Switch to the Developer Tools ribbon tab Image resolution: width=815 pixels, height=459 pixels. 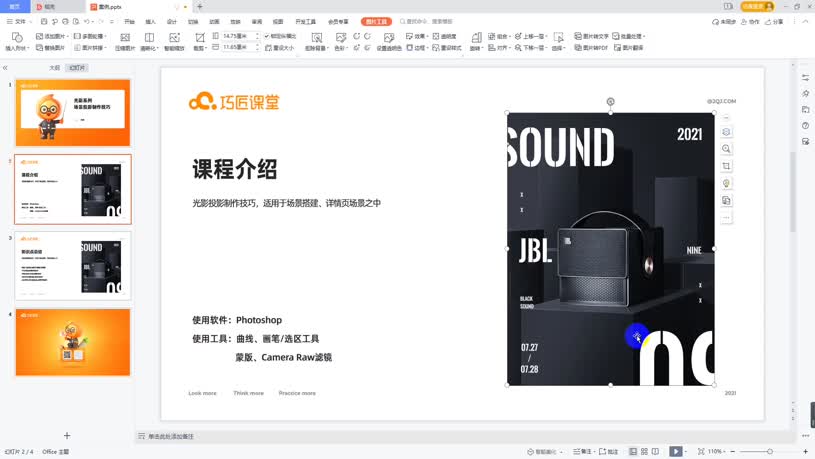tap(306, 21)
